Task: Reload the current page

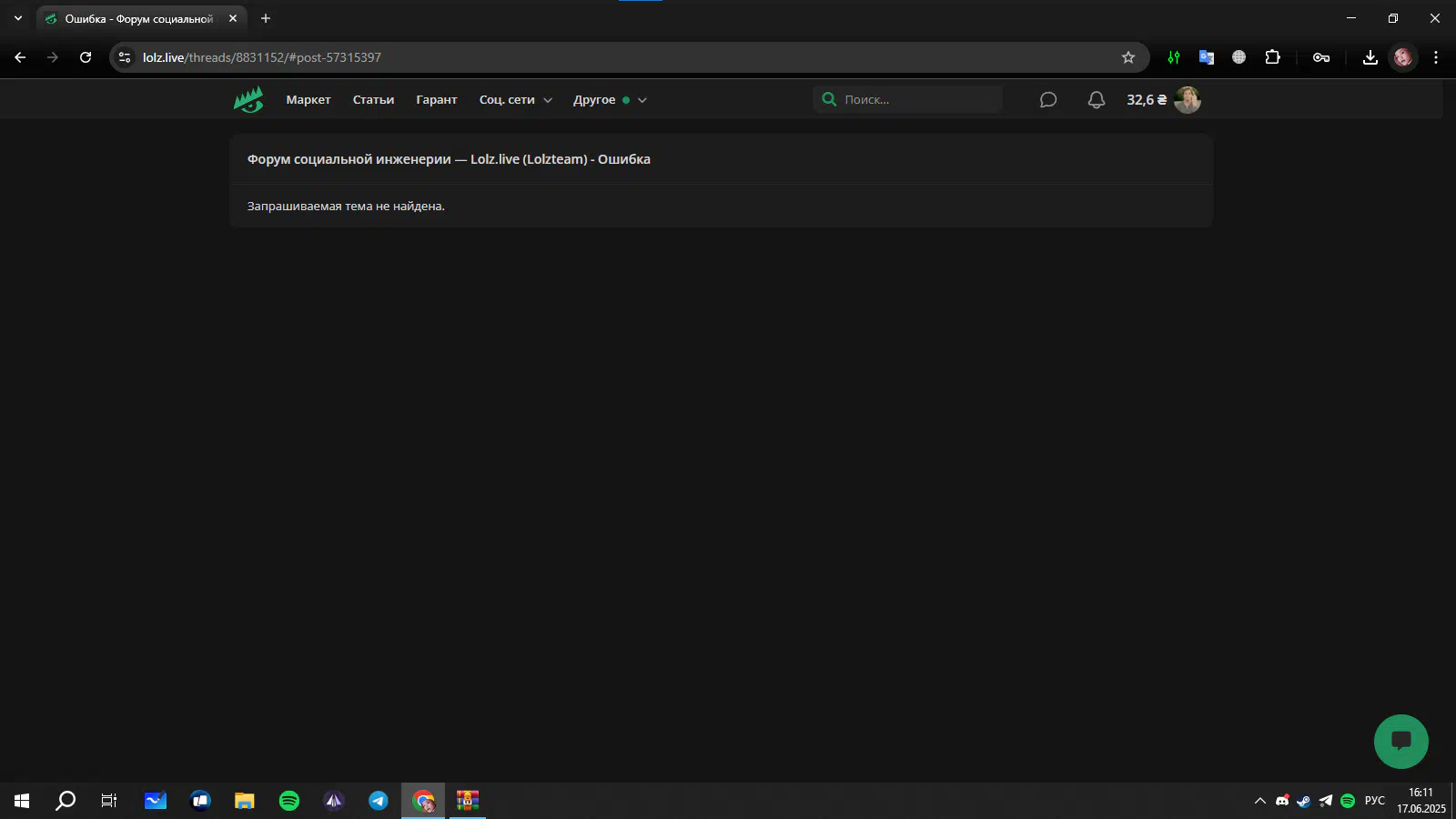Action: click(86, 57)
